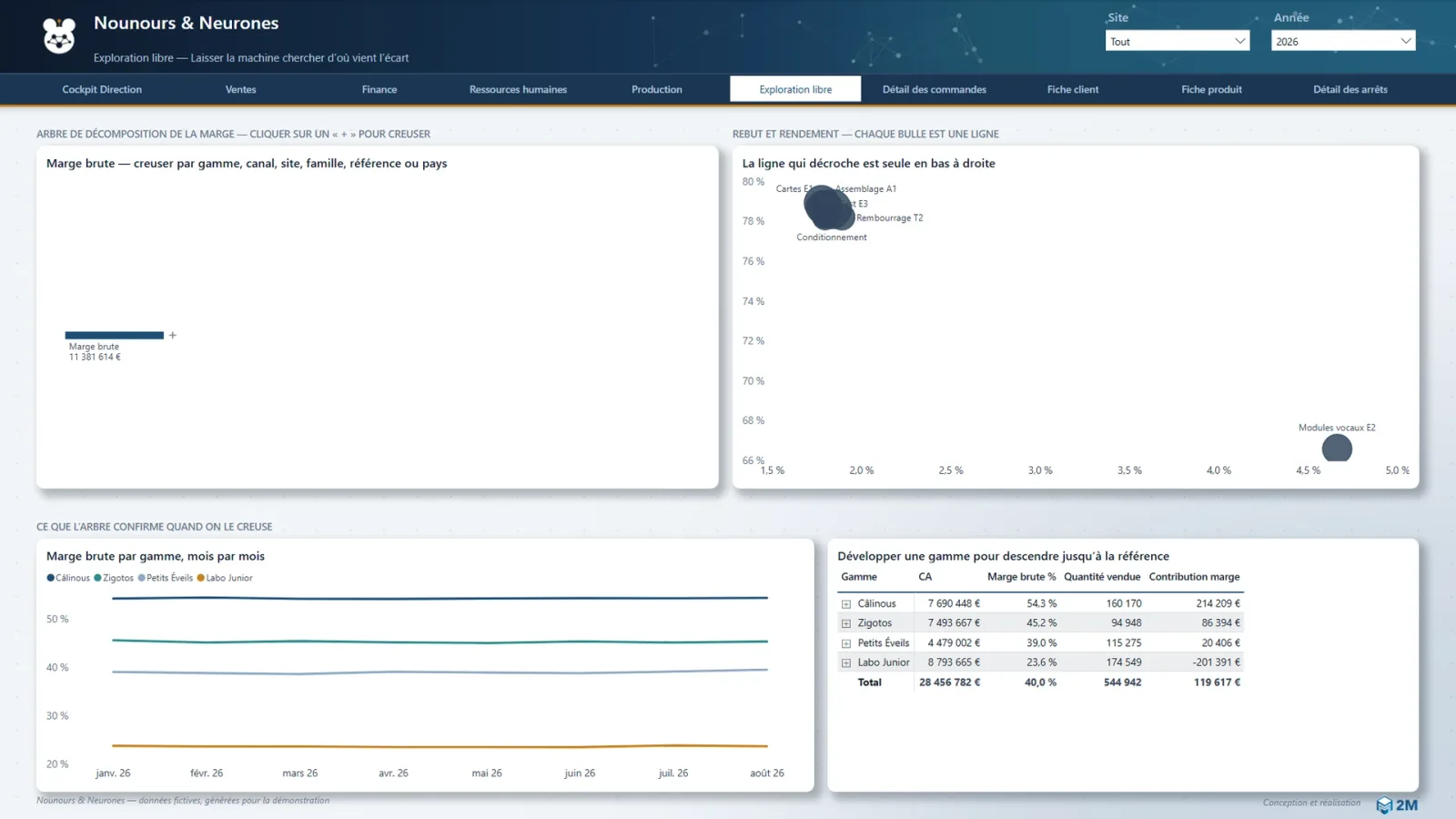This screenshot has width=1456, height=819.
Task: Click the Câlinous legend dot
Action: [x=51, y=578]
